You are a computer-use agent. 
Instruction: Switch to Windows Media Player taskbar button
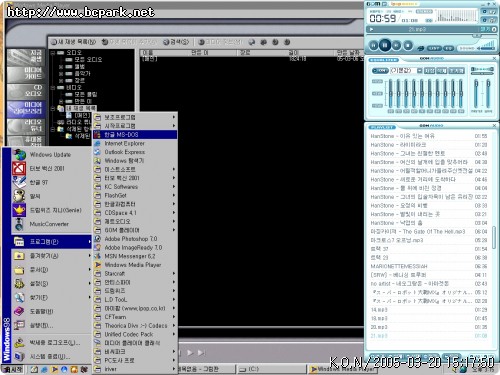click(342, 369)
